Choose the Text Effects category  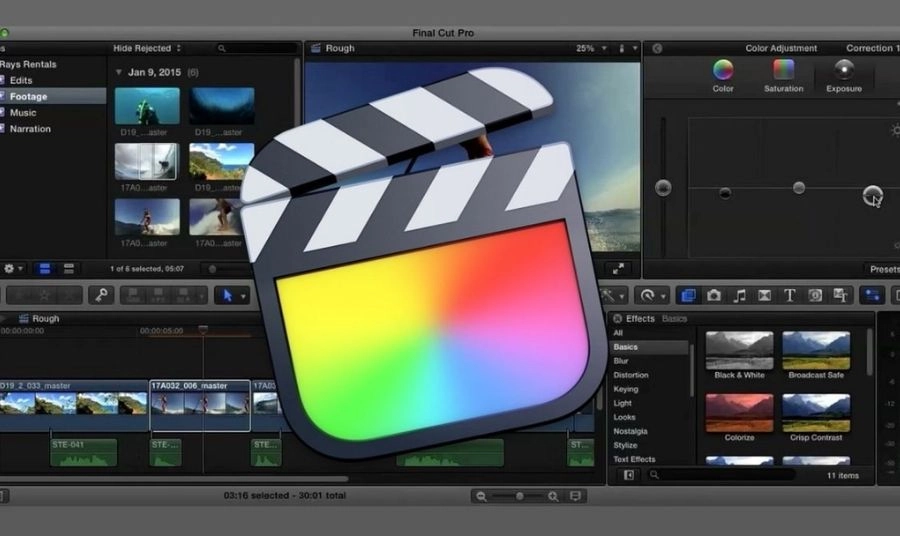pyautogui.click(x=634, y=459)
